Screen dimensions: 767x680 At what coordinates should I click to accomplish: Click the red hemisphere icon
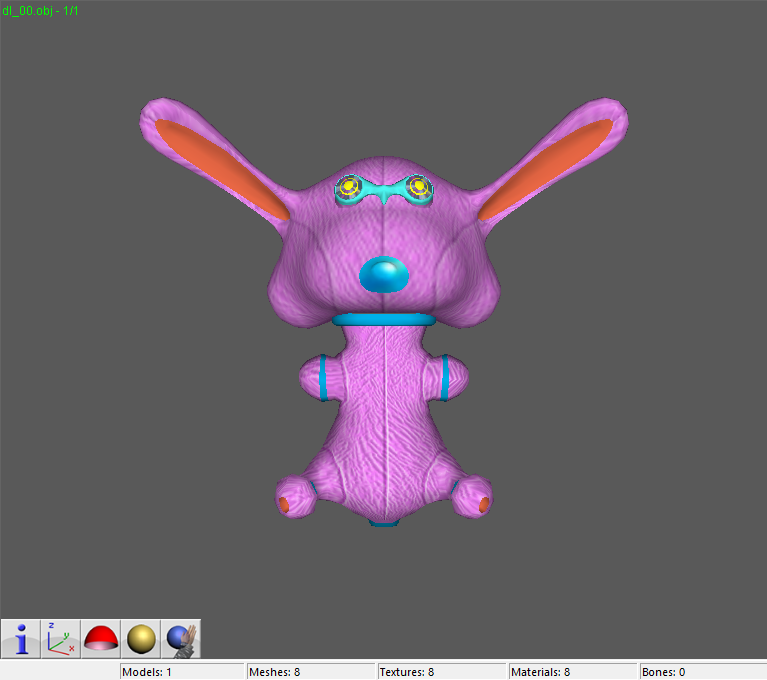click(101, 638)
